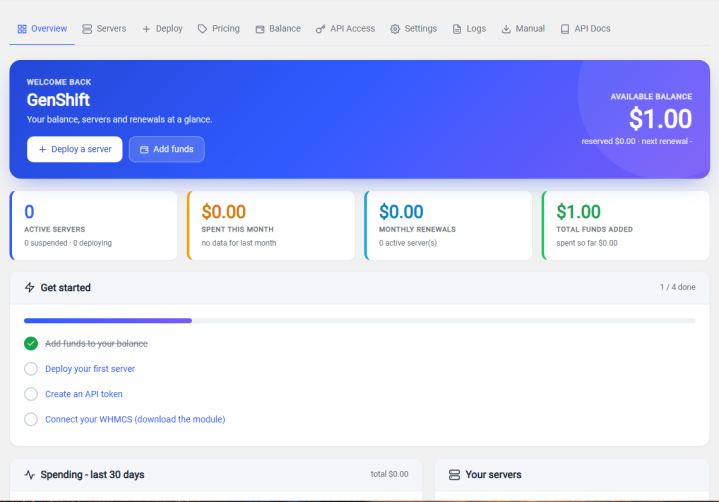Viewport: 719px width, 502px height.
Task: Click the 'total $0.00' spending label
Action: [389, 474]
